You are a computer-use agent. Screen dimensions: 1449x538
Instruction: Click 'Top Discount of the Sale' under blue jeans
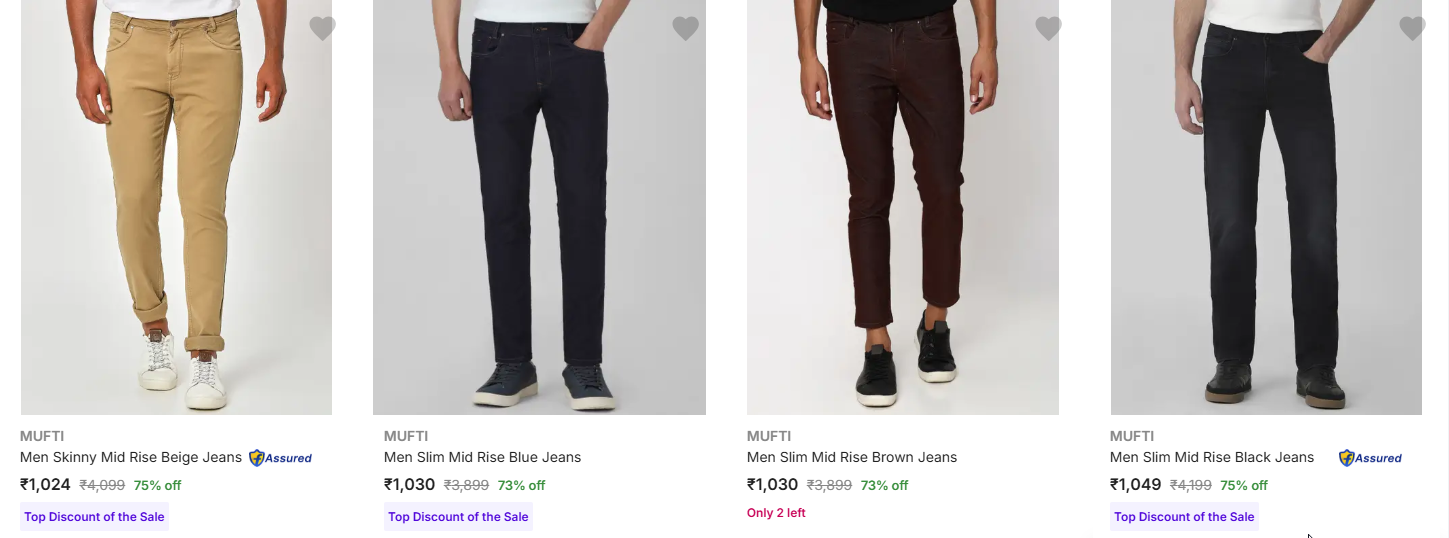coord(458,517)
